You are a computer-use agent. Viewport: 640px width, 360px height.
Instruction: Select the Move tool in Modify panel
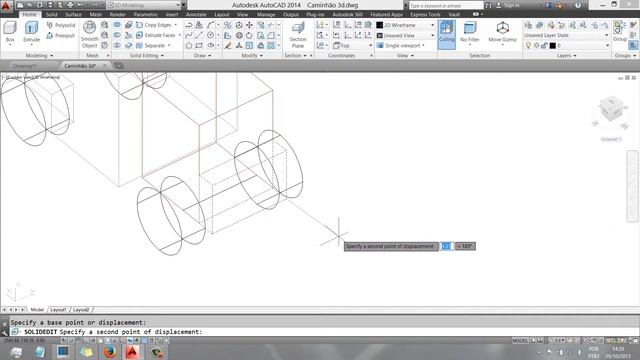coord(249,25)
